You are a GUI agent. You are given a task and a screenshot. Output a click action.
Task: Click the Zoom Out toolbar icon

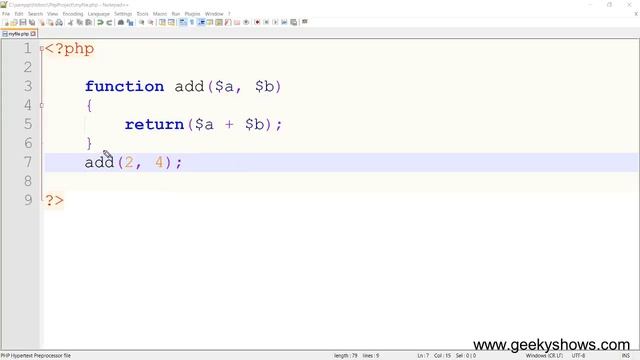pos(151,22)
